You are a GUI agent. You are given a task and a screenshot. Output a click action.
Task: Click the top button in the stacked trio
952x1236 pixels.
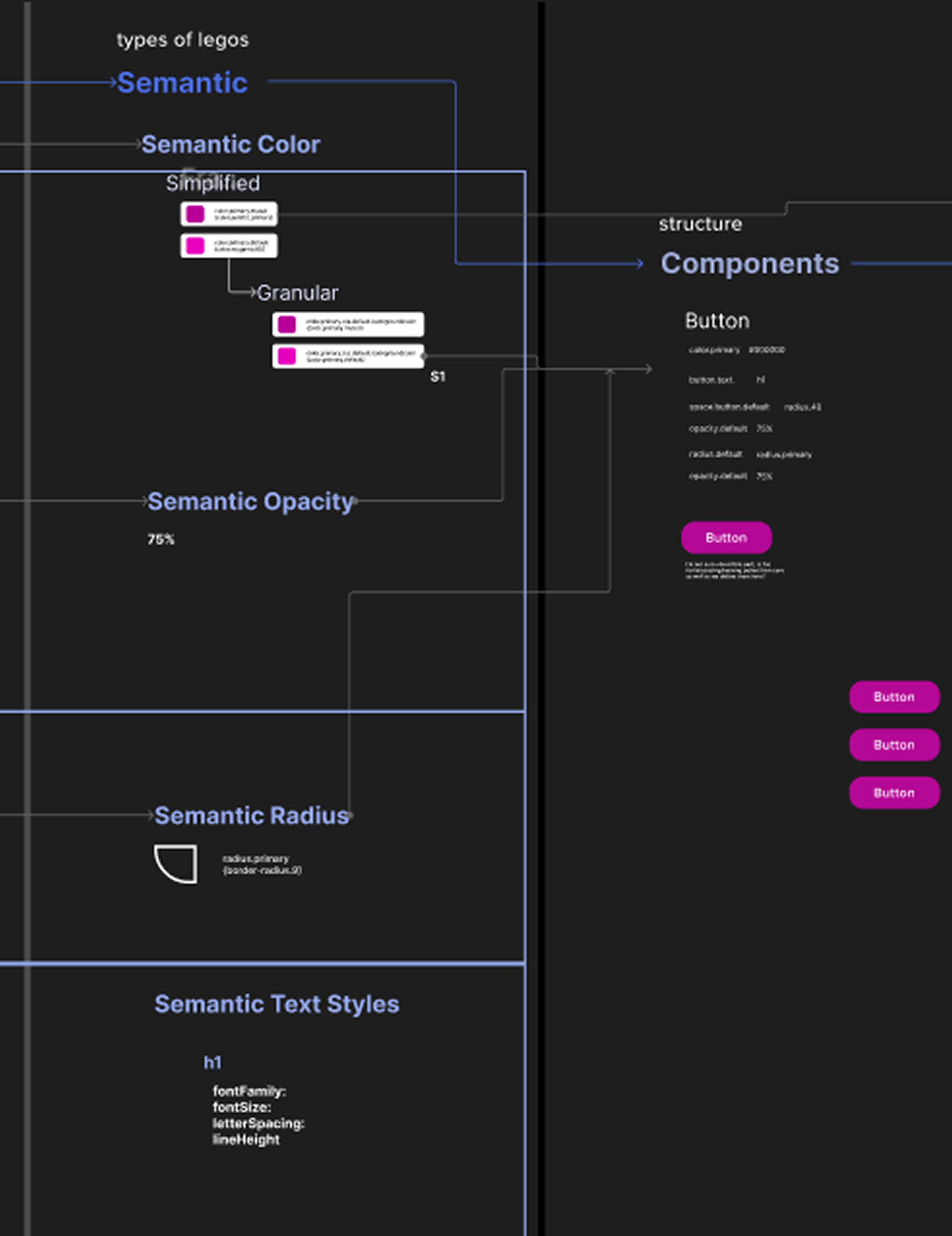(894, 697)
